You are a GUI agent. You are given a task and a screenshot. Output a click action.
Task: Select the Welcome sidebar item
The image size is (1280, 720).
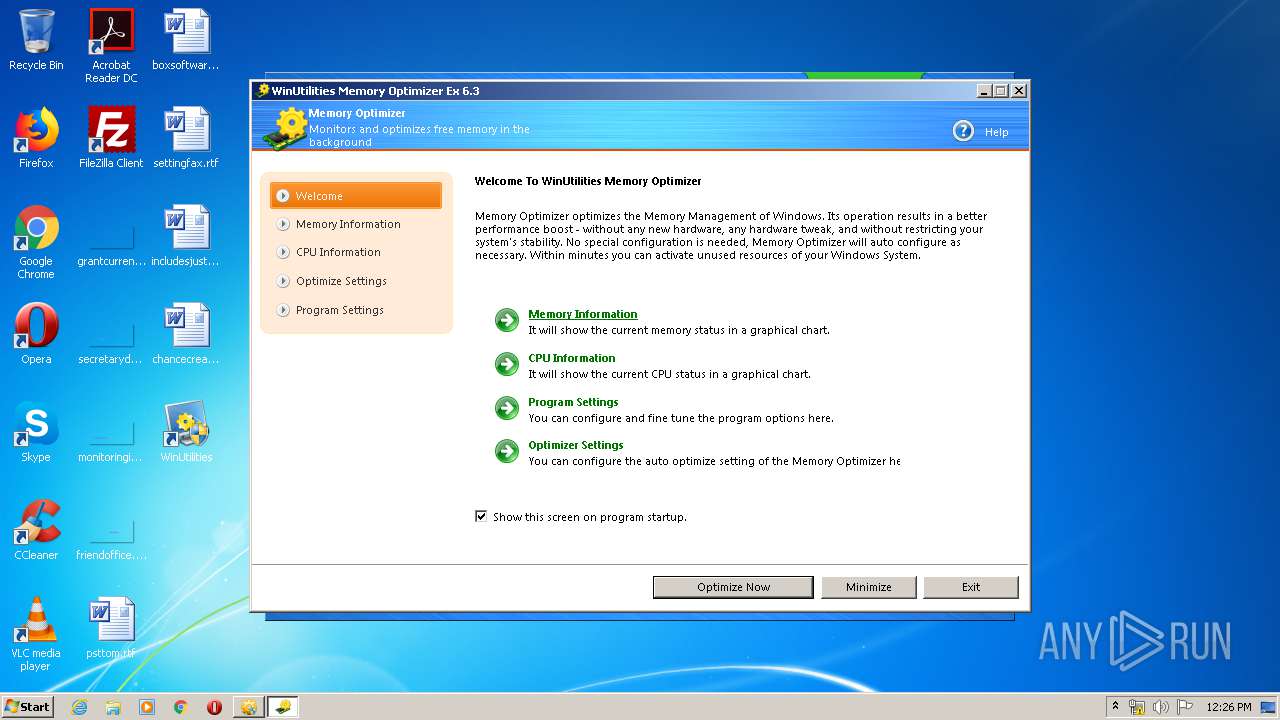[356, 196]
